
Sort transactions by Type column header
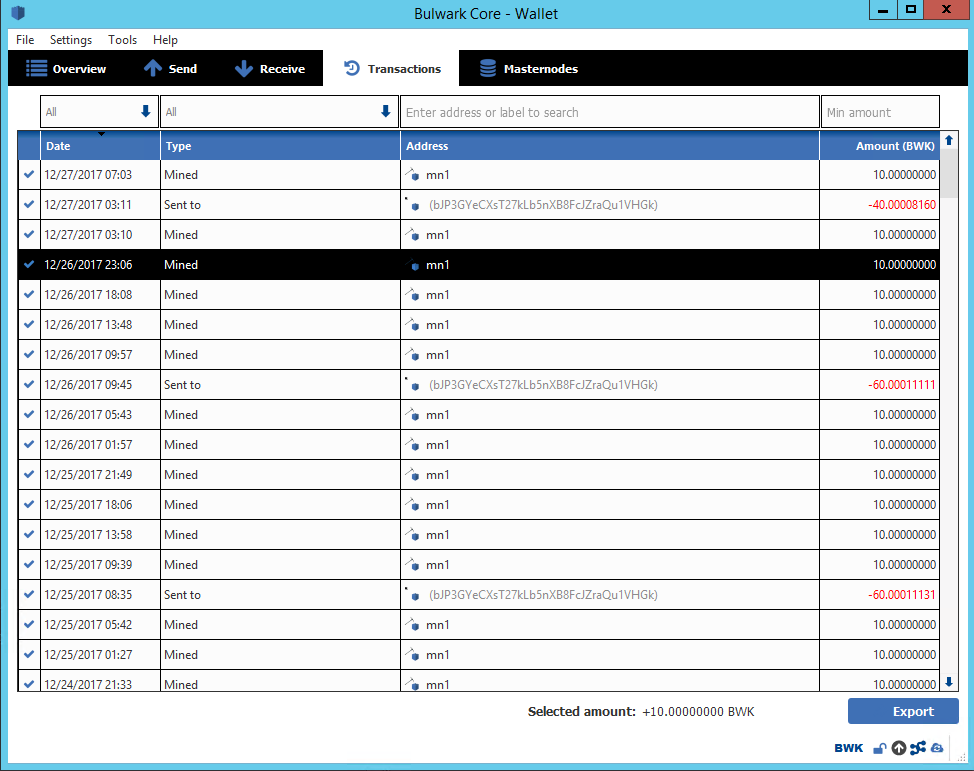280,146
